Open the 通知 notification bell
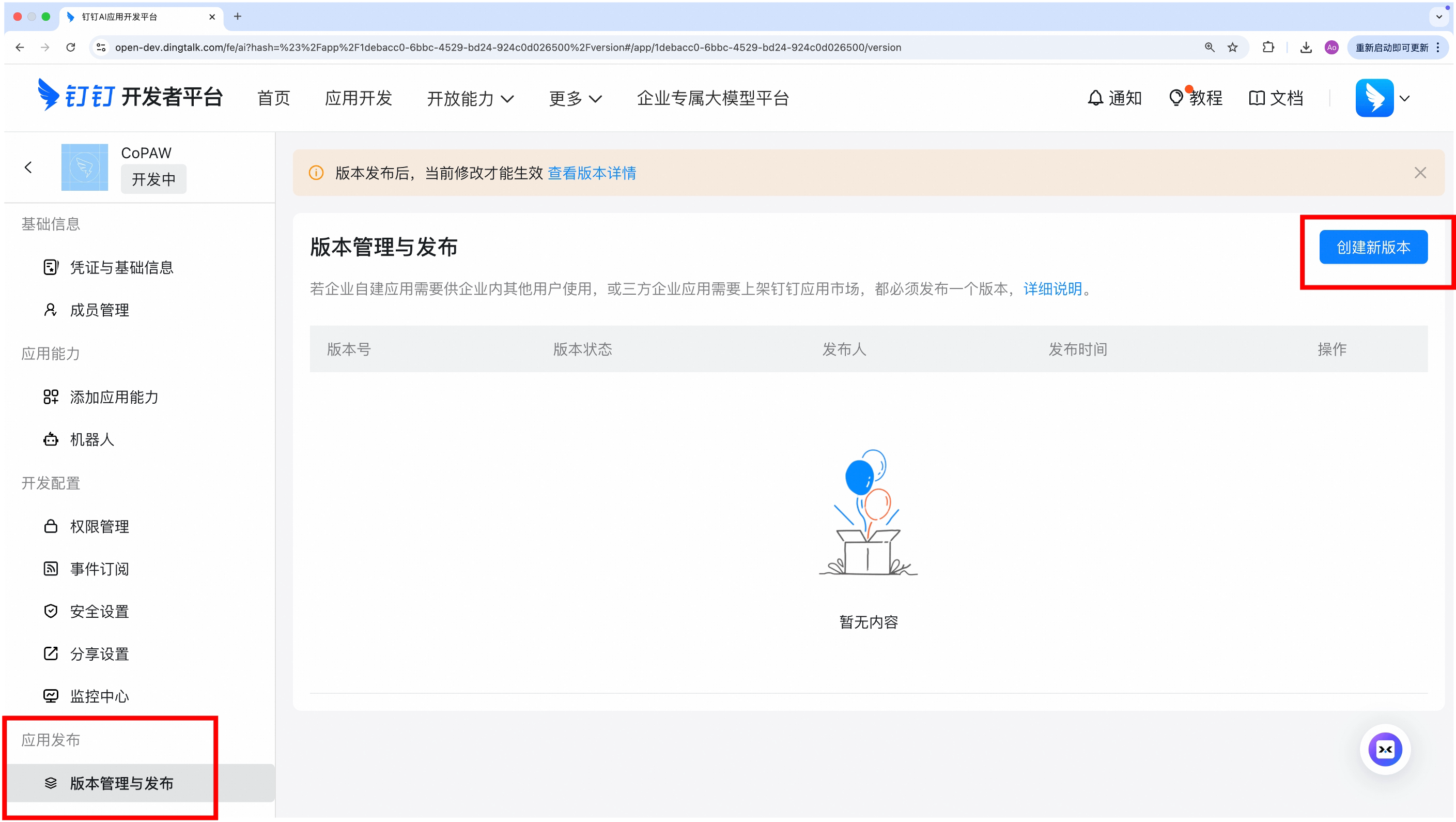 click(x=1114, y=97)
